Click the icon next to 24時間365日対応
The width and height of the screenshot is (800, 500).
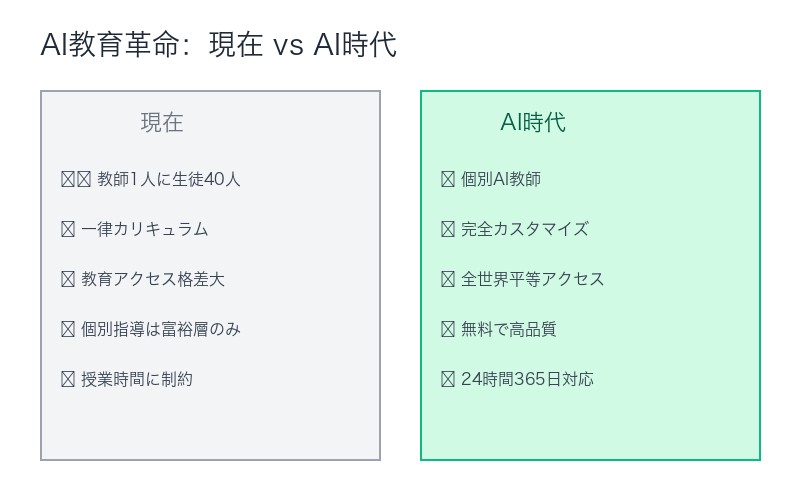[448, 380]
